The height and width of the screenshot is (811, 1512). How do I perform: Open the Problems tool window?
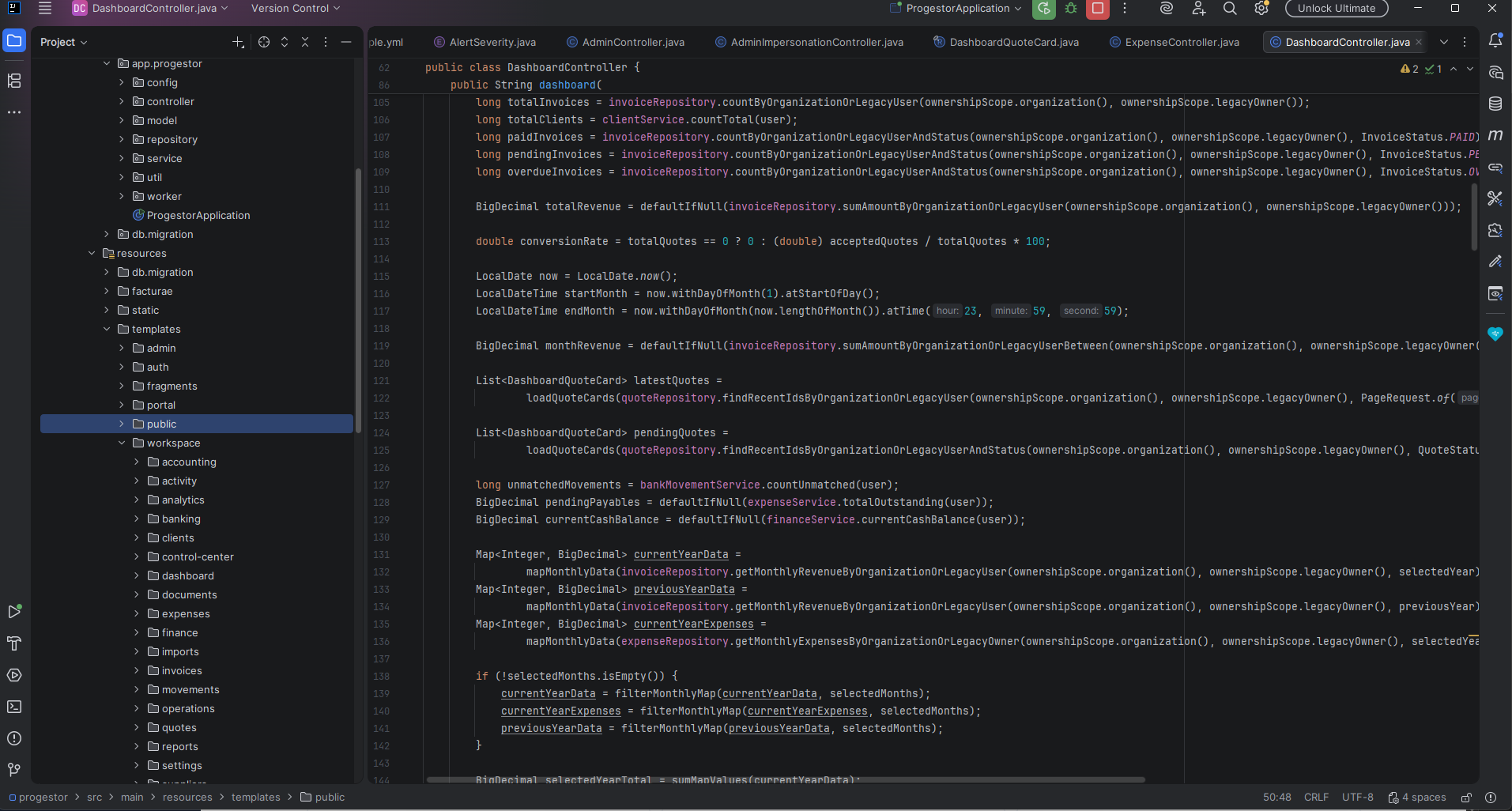point(14,738)
